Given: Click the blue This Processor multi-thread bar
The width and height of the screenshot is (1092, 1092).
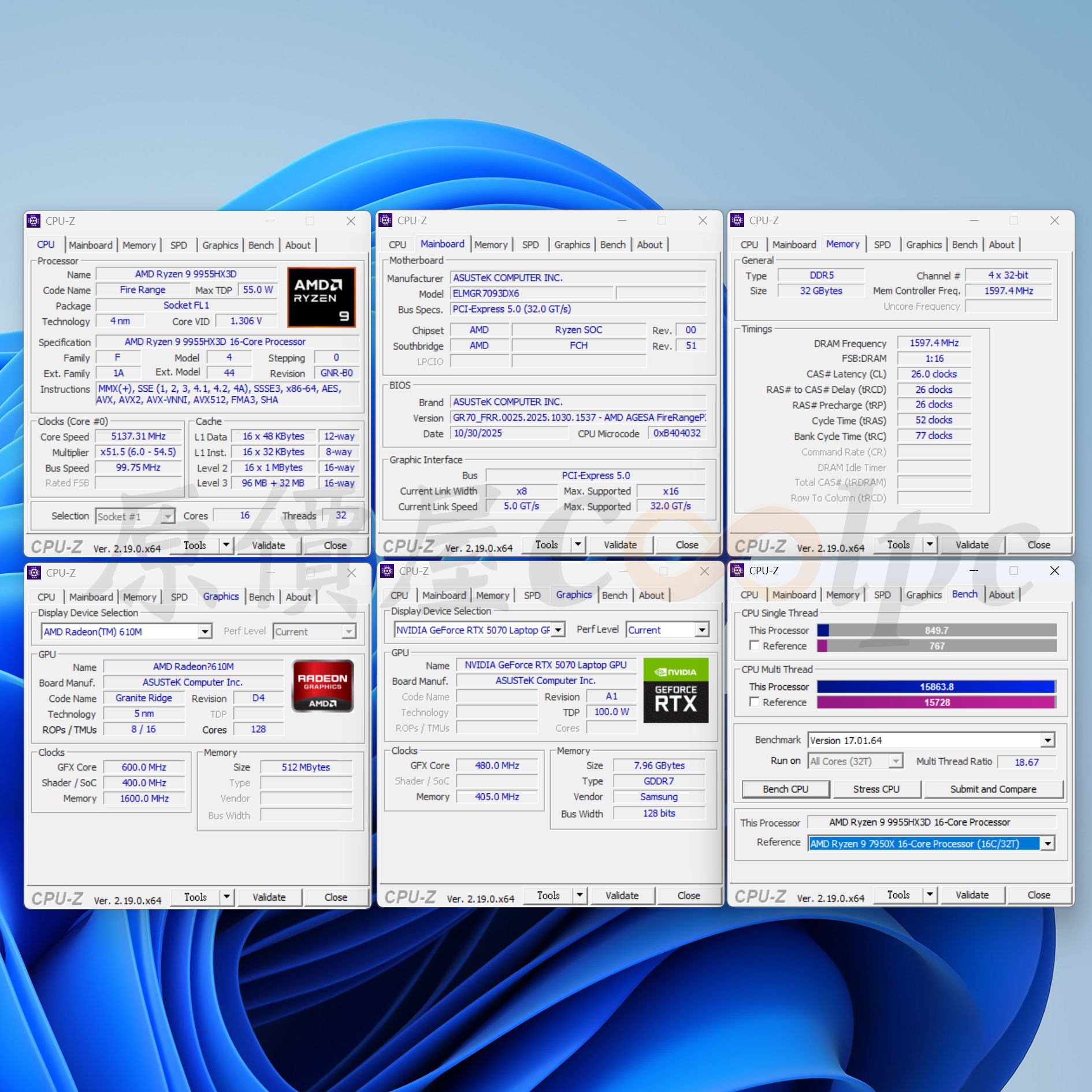Looking at the screenshot, I should pos(936,687).
